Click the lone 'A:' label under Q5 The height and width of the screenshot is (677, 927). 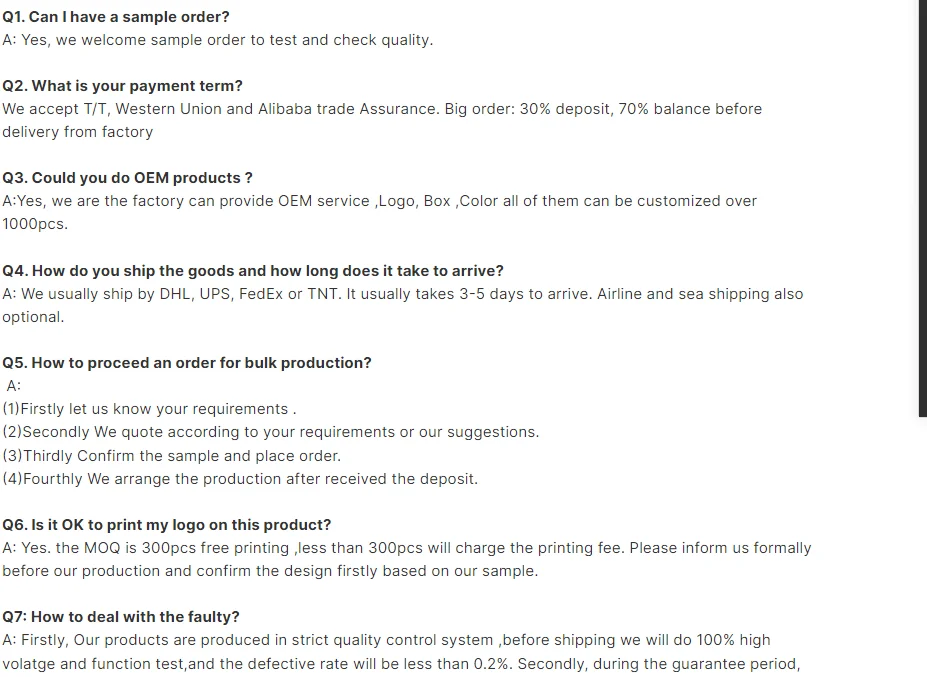[13, 386]
